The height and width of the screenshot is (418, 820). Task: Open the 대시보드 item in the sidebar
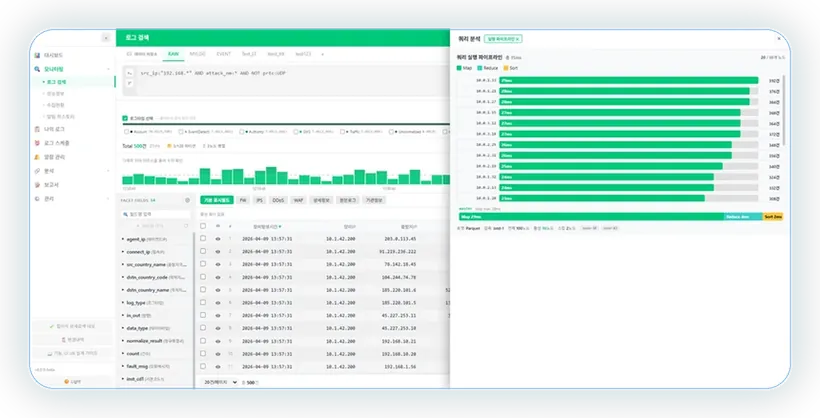(x=53, y=55)
